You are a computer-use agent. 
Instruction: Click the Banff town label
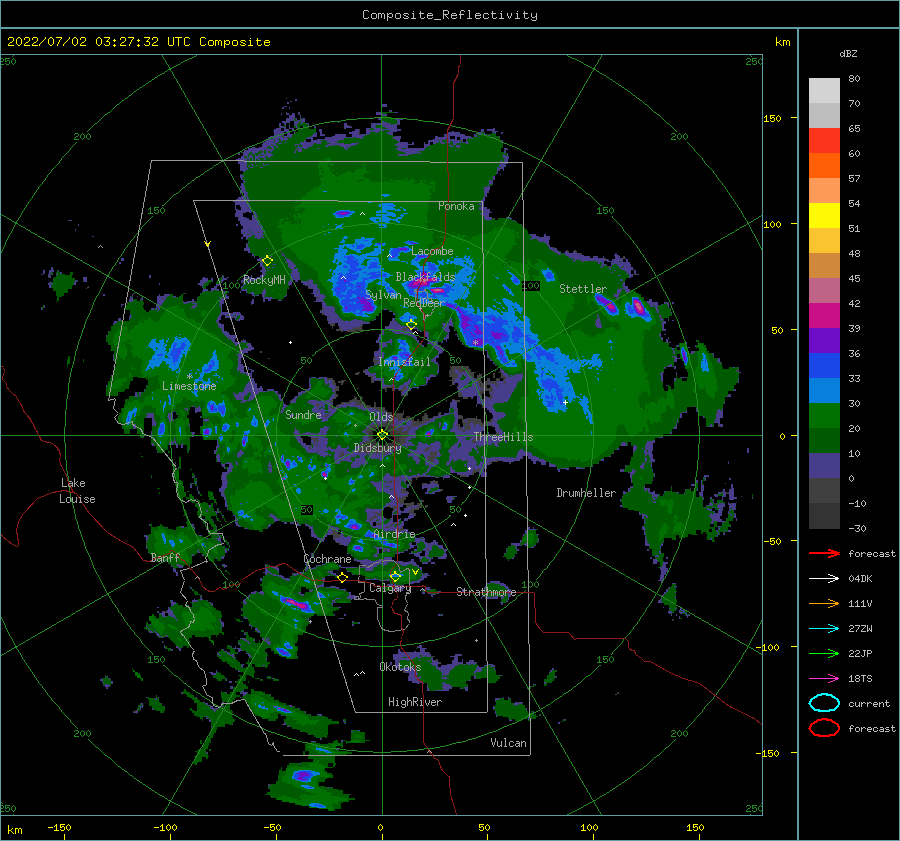[x=165, y=558]
